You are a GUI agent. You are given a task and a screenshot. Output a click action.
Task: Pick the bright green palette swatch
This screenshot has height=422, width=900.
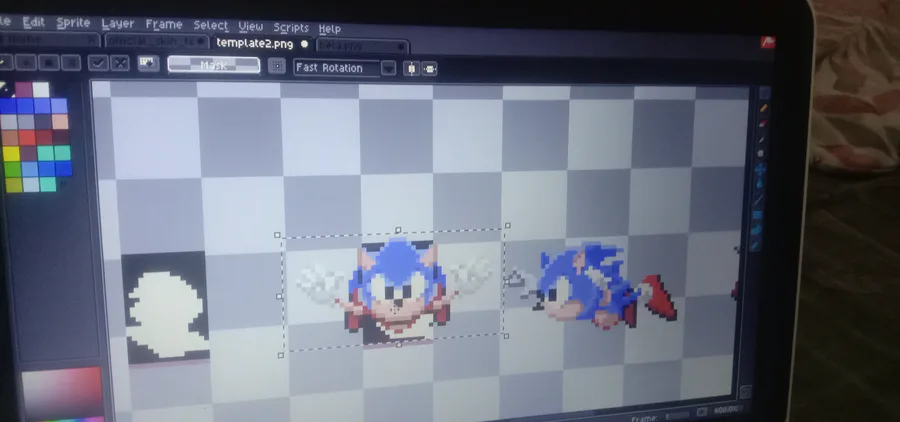[12, 169]
